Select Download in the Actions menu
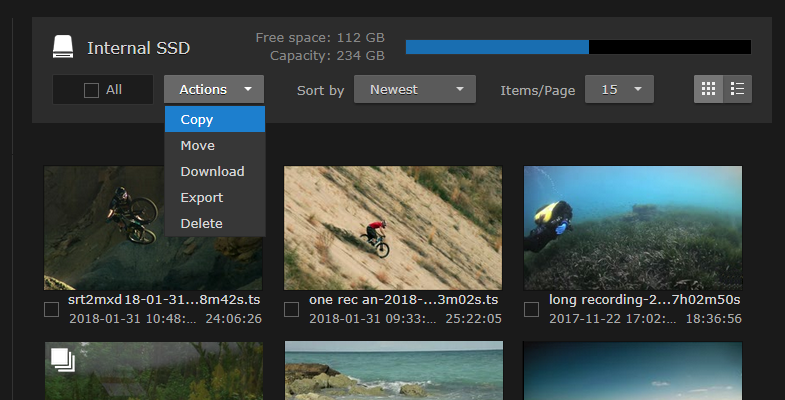The image size is (785, 400). (x=212, y=172)
